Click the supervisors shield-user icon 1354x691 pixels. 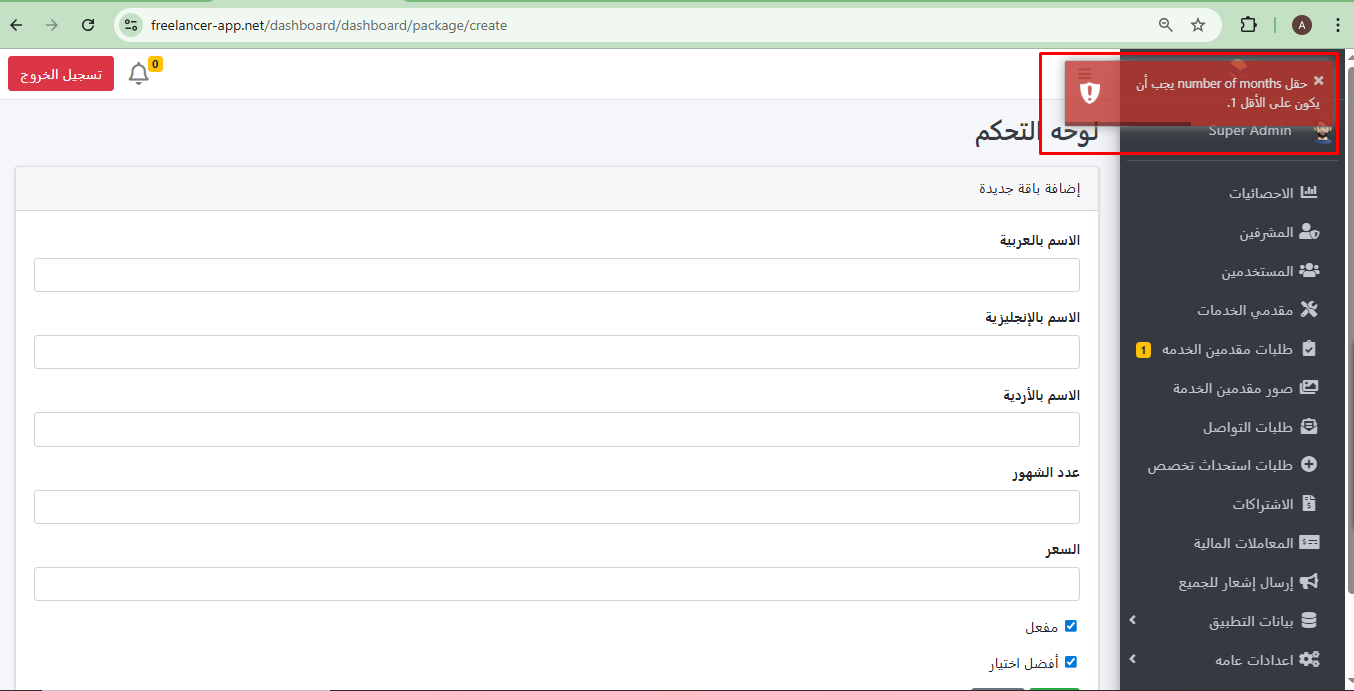pos(1309,232)
